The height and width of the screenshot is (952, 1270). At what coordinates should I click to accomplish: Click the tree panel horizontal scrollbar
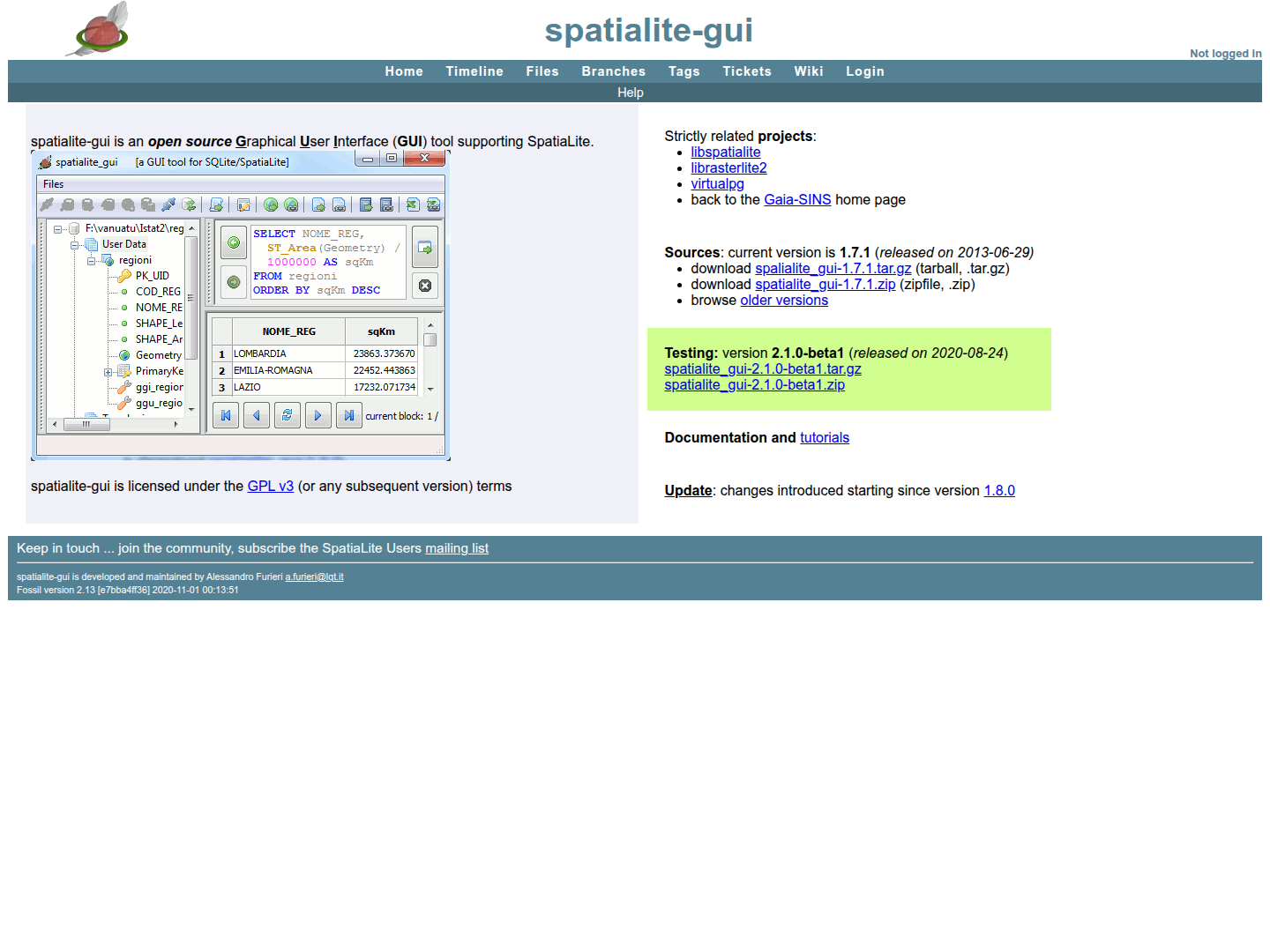[x=115, y=424]
